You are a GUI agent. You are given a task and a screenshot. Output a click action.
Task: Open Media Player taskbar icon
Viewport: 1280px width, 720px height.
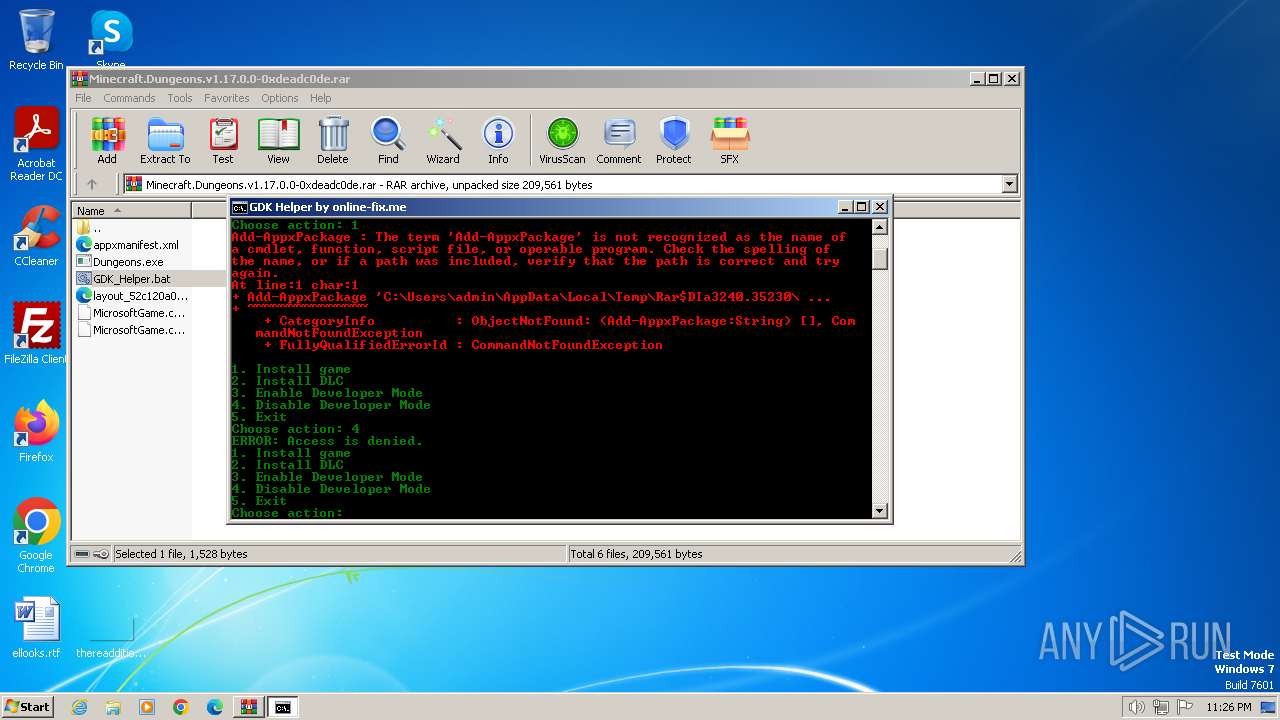click(x=147, y=707)
